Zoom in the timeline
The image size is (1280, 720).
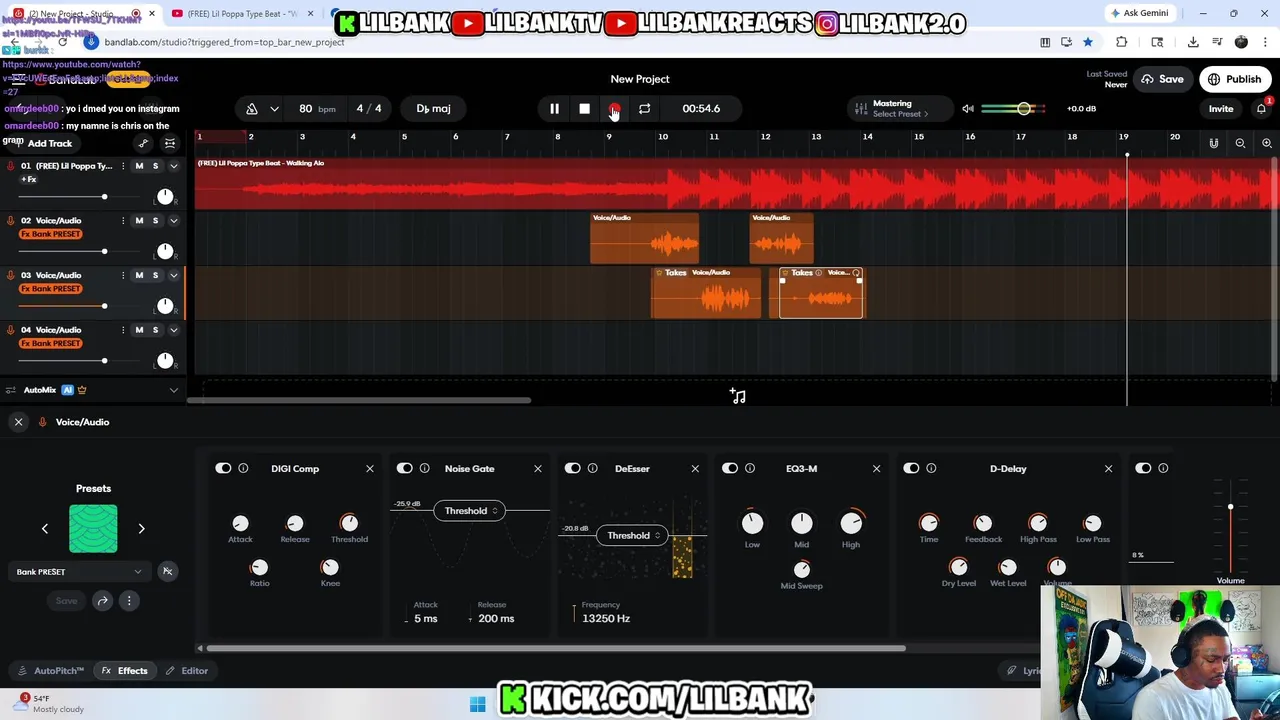tap(1266, 143)
